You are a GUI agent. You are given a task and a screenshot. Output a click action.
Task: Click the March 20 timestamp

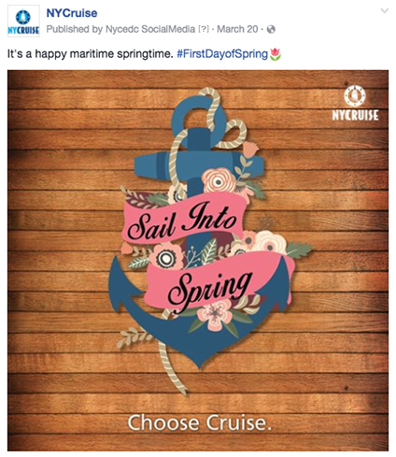click(x=237, y=29)
